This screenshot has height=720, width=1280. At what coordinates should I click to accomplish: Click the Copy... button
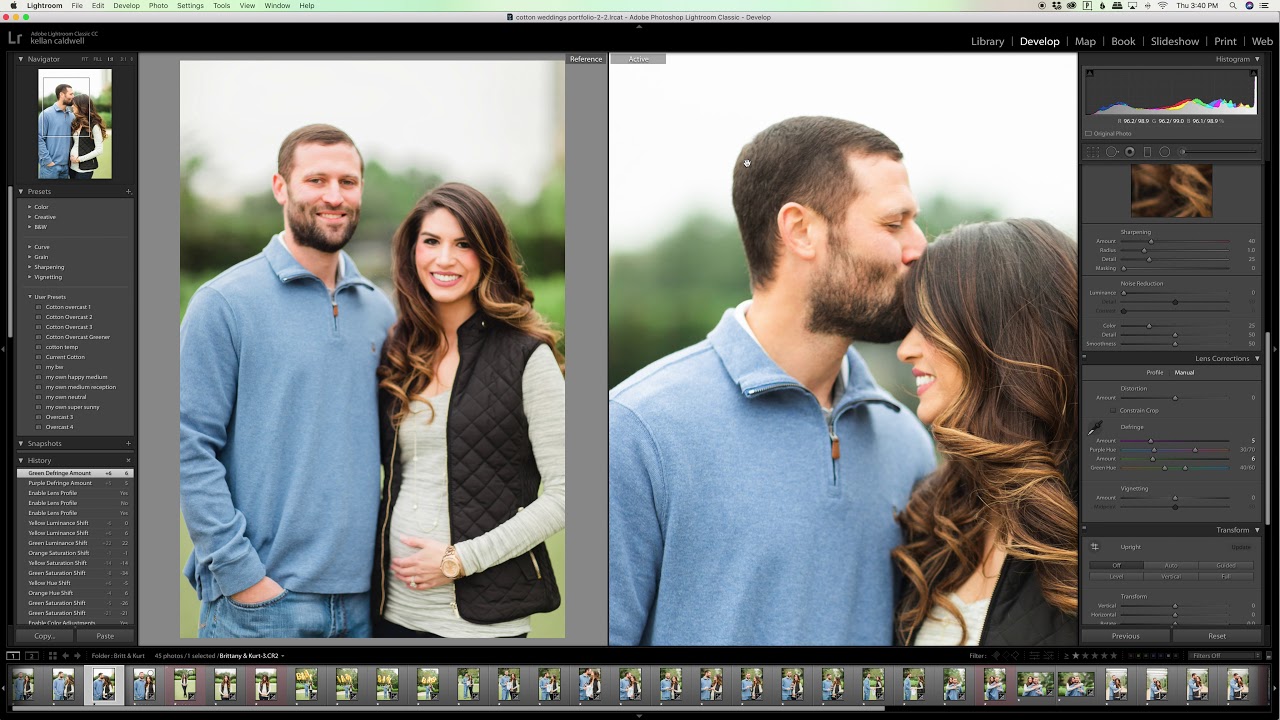[x=44, y=636]
